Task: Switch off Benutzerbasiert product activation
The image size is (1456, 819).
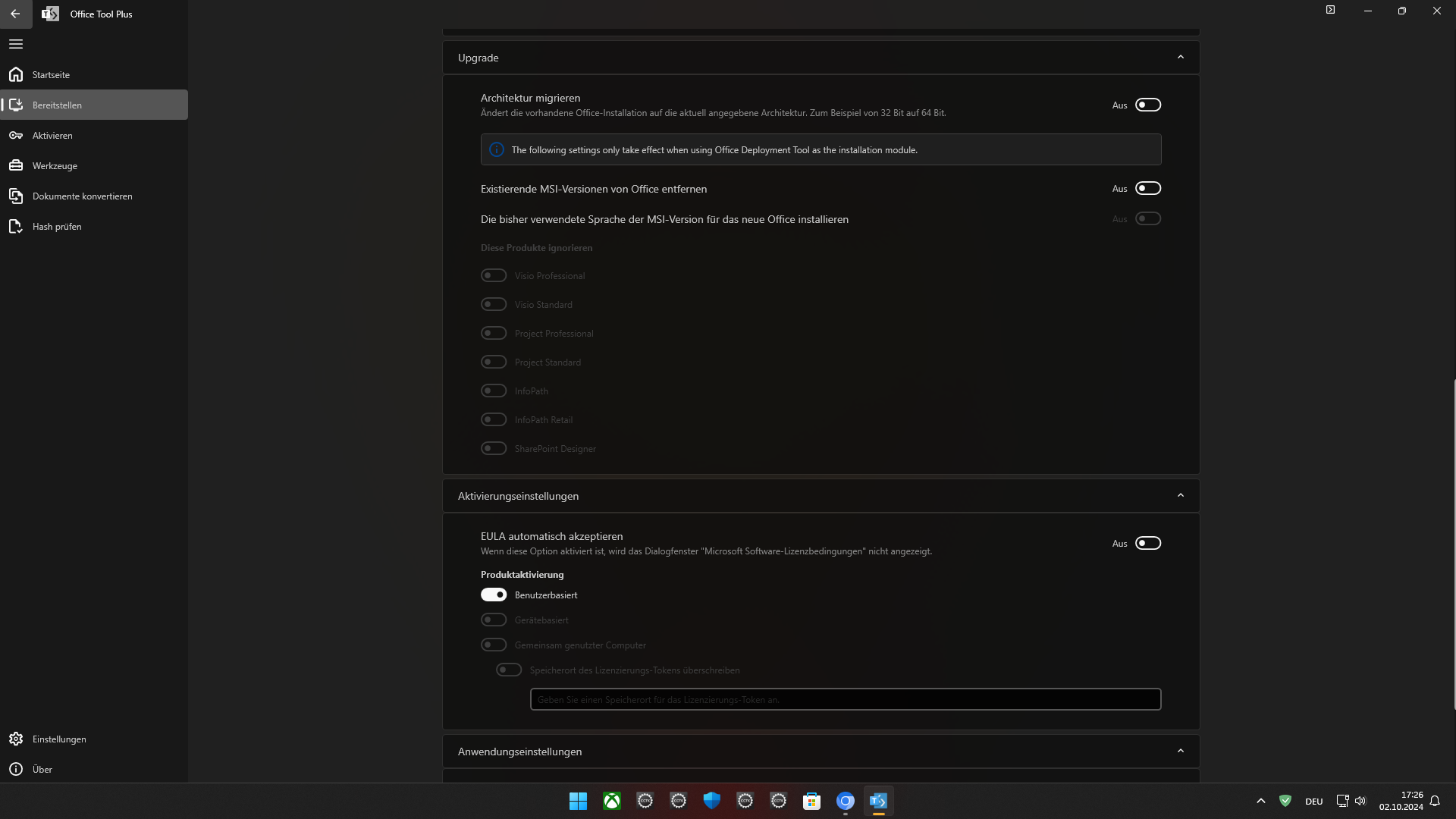Action: click(x=494, y=595)
